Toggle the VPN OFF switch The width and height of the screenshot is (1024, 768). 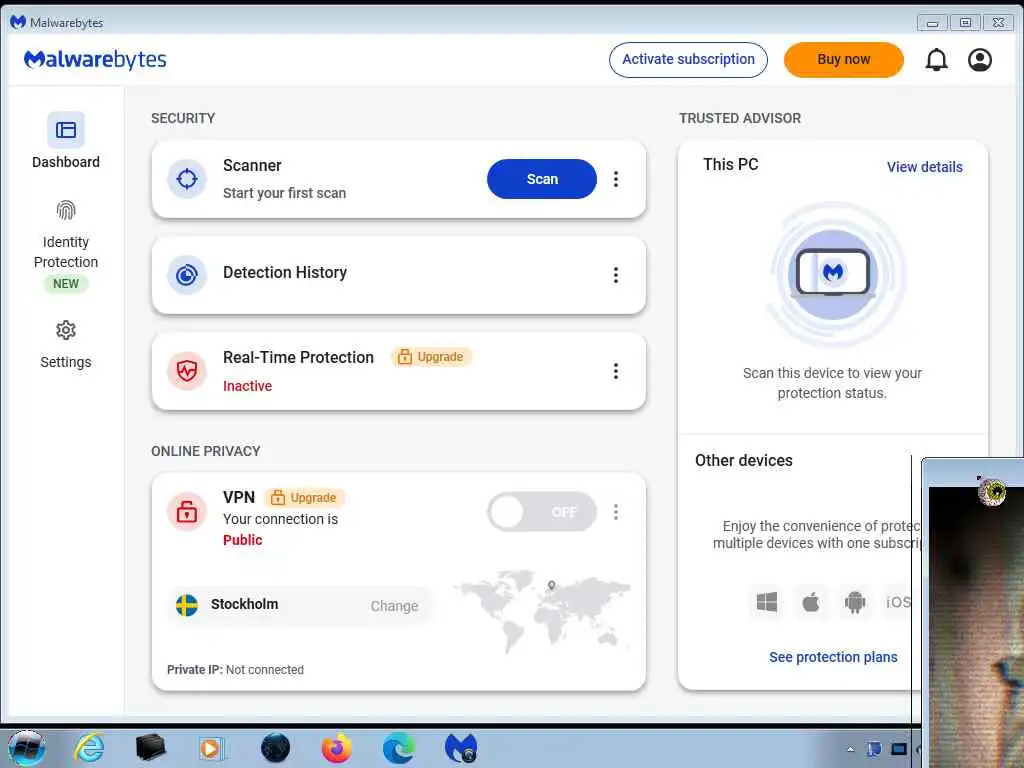[x=541, y=511]
